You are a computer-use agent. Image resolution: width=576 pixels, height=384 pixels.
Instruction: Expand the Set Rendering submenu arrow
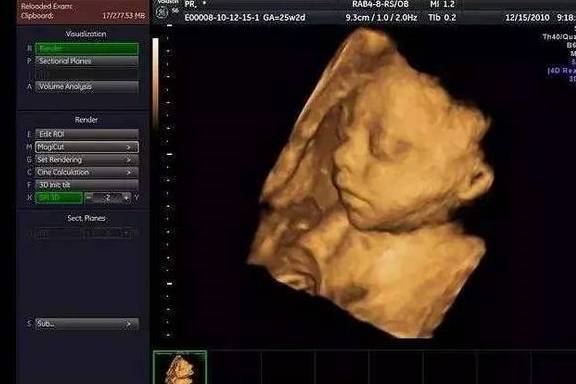point(129,160)
